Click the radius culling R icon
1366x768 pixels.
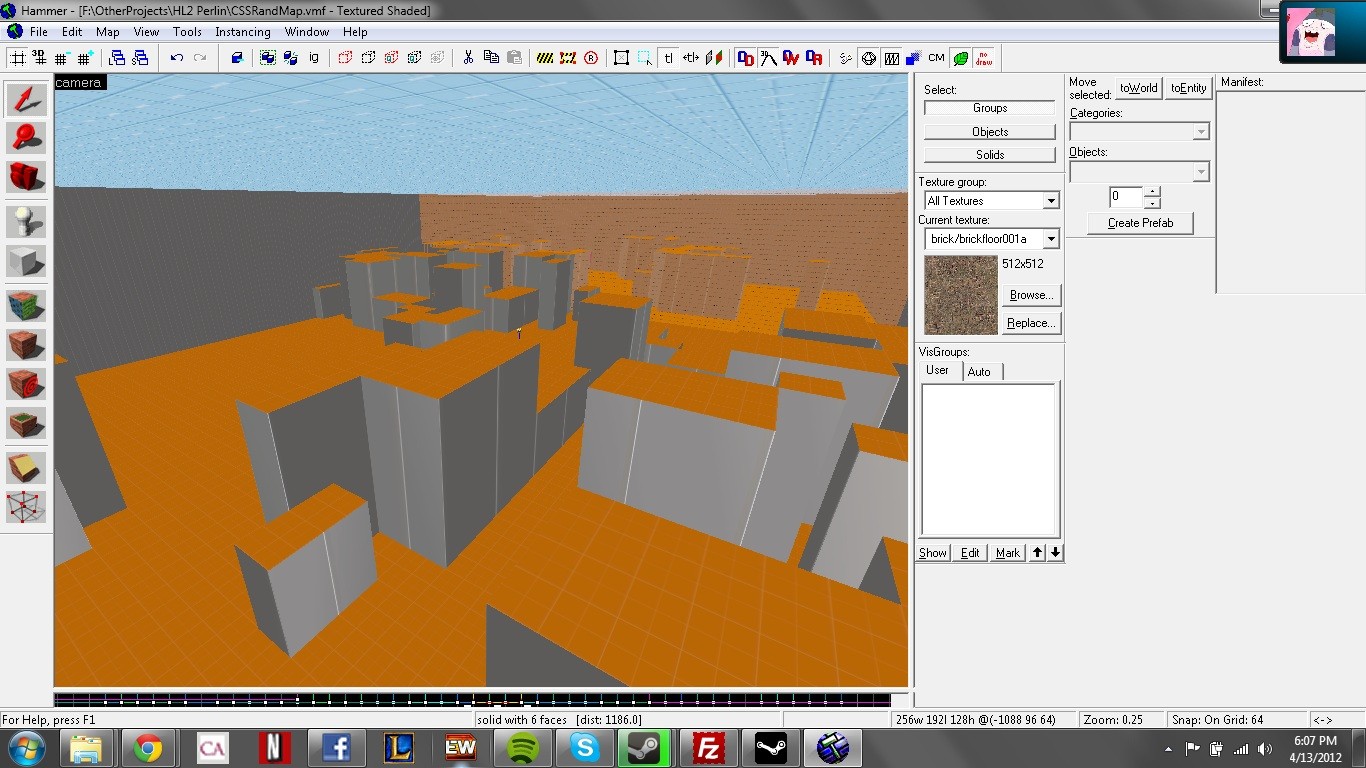coord(591,57)
